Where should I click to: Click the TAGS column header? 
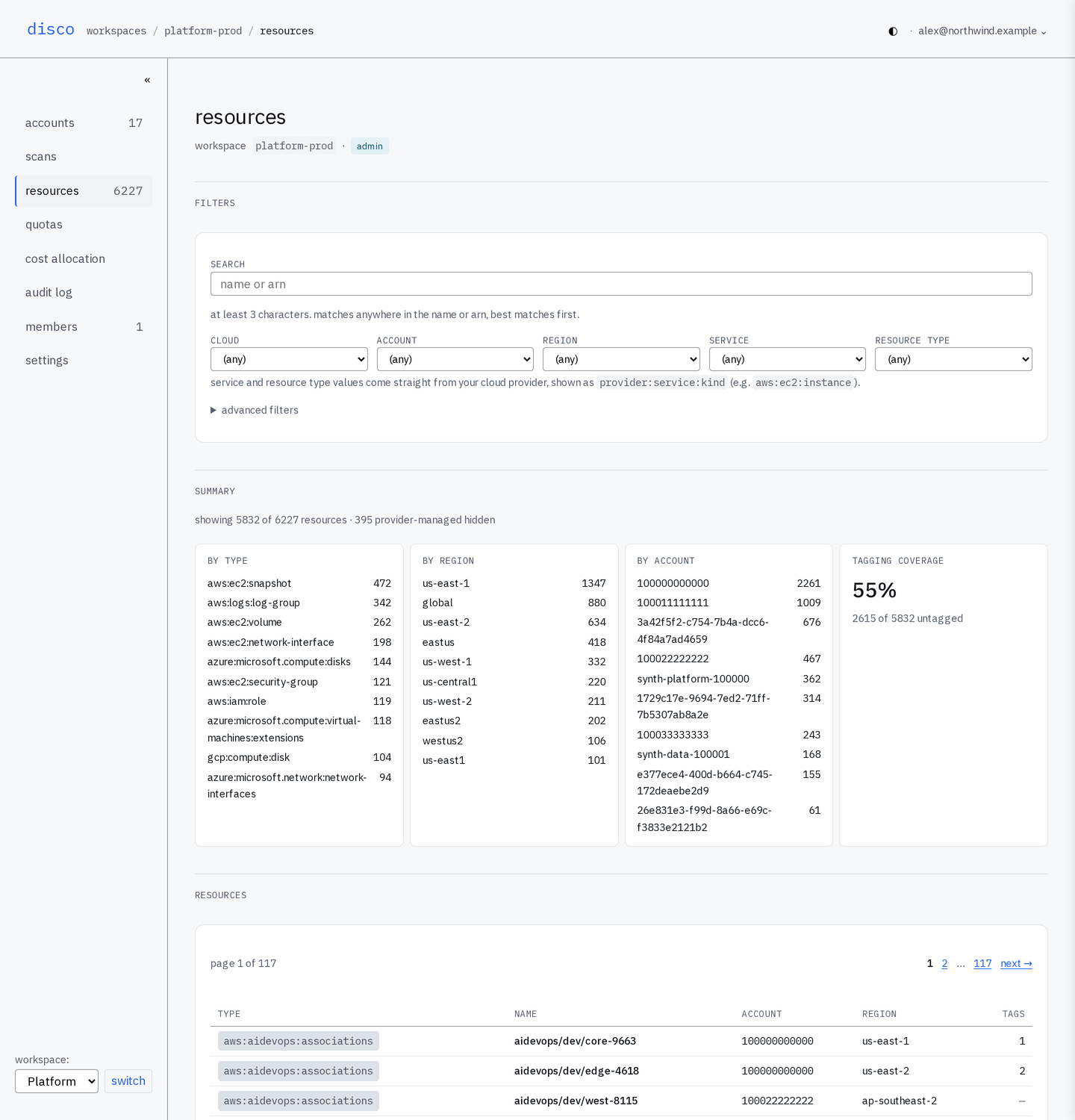[x=1013, y=1014]
